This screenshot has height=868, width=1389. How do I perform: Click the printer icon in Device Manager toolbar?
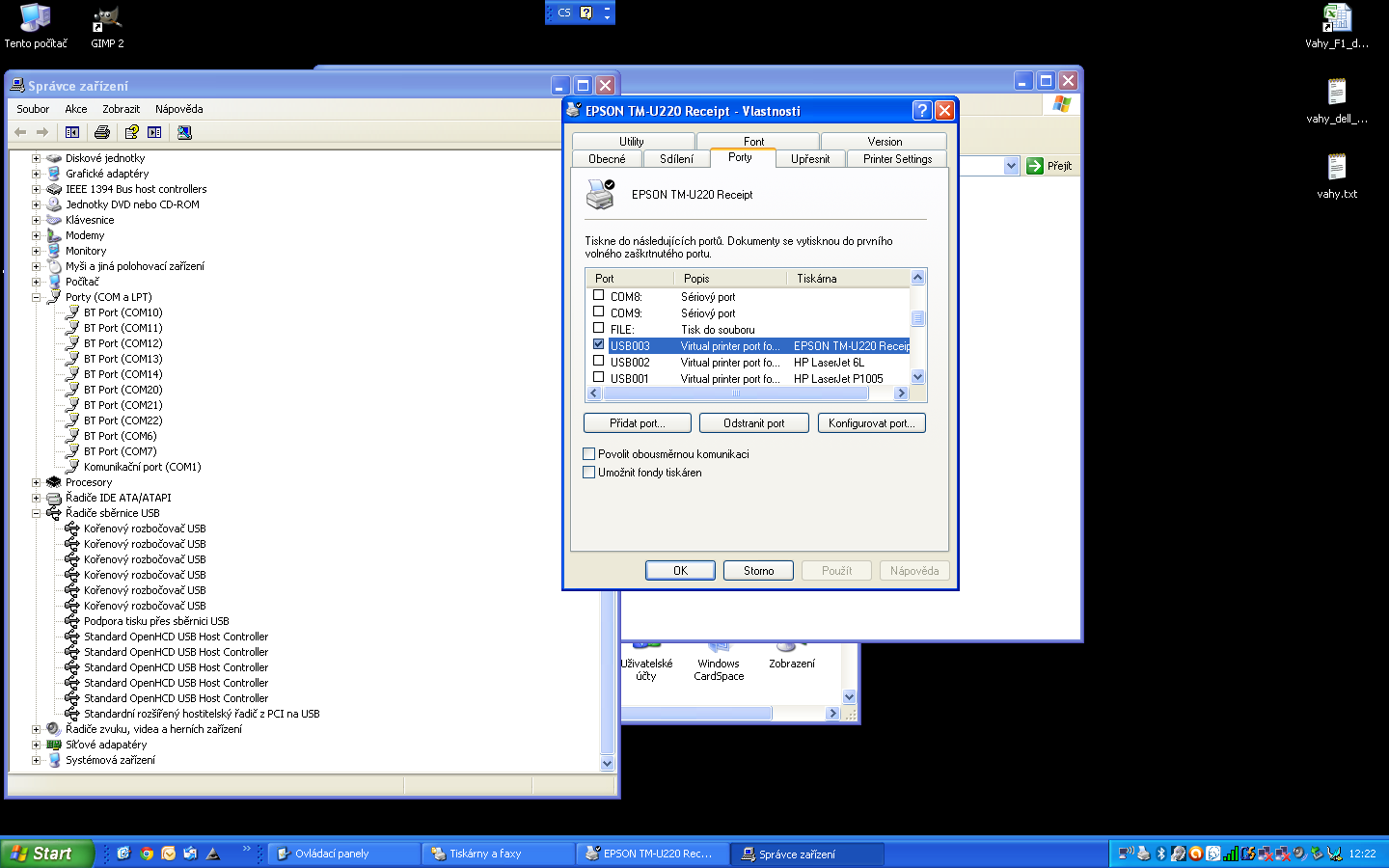(x=102, y=132)
